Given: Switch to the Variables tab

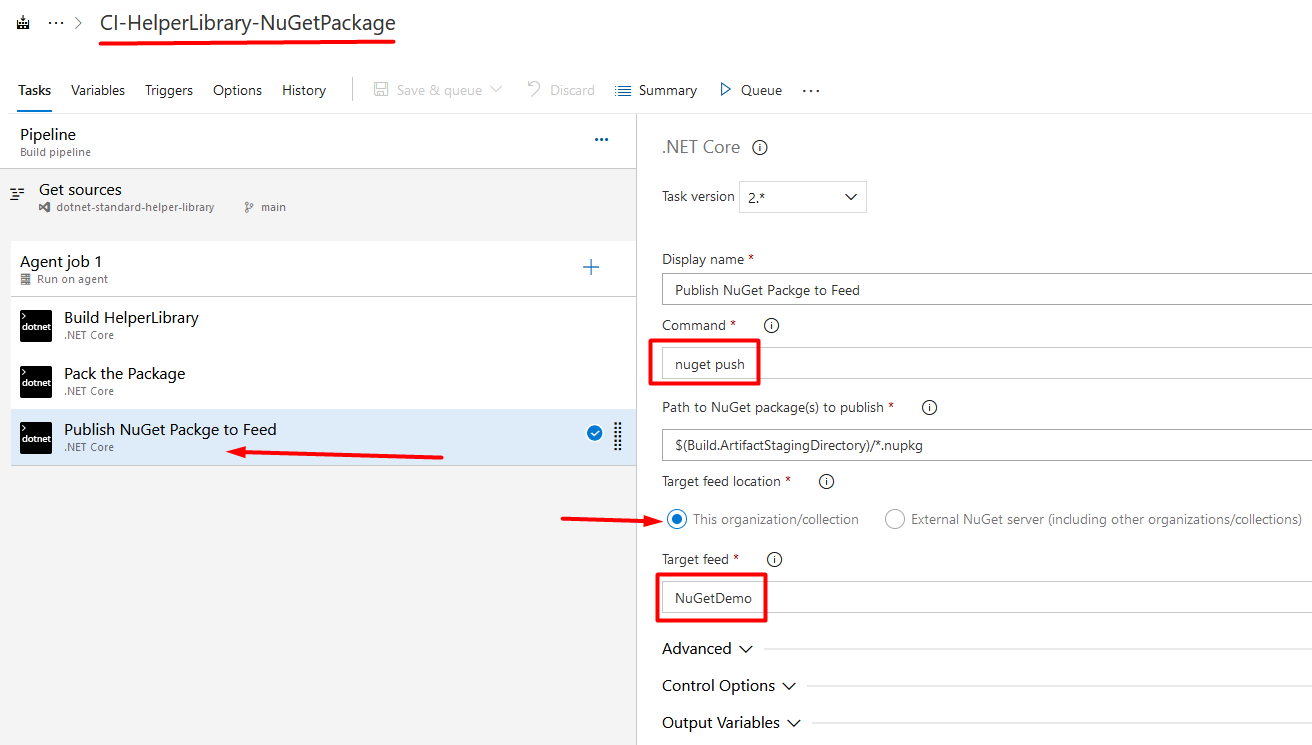Looking at the screenshot, I should click(x=98, y=90).
